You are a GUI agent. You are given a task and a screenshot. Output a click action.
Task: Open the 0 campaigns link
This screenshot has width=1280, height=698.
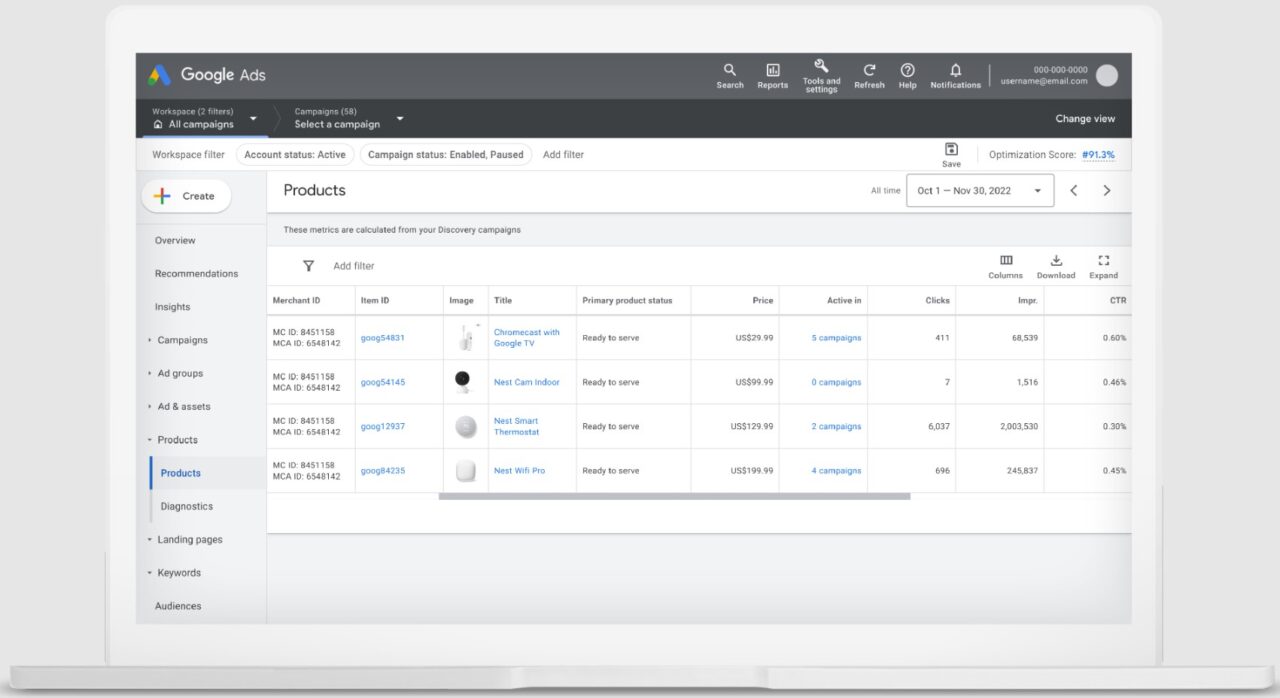pyautogui.click(x=836, y=382)
